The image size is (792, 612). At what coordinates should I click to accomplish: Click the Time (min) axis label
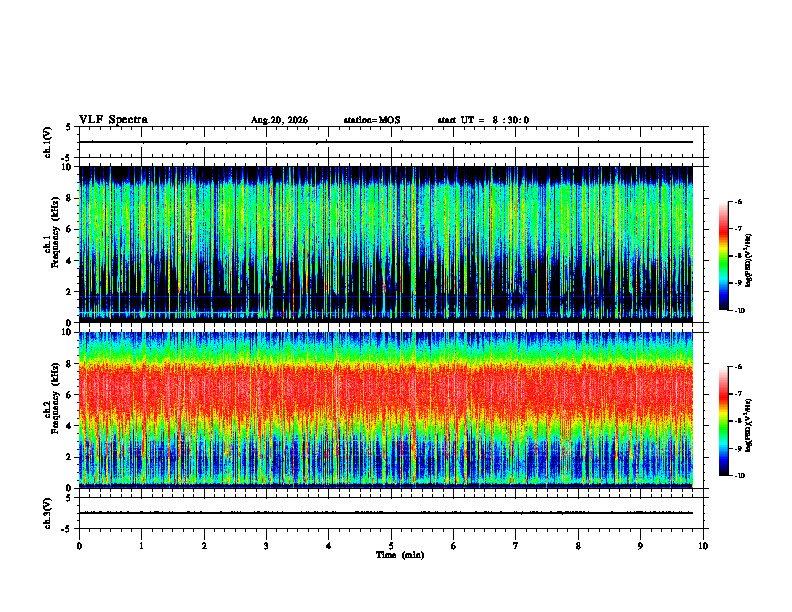click(400, 555)
